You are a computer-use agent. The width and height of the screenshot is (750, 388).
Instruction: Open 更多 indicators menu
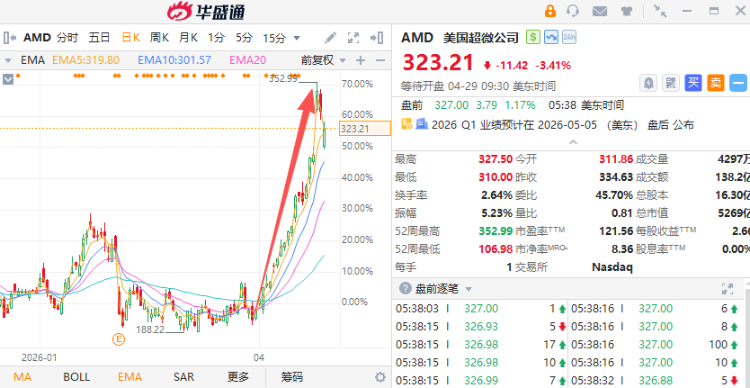coord(238,377)
